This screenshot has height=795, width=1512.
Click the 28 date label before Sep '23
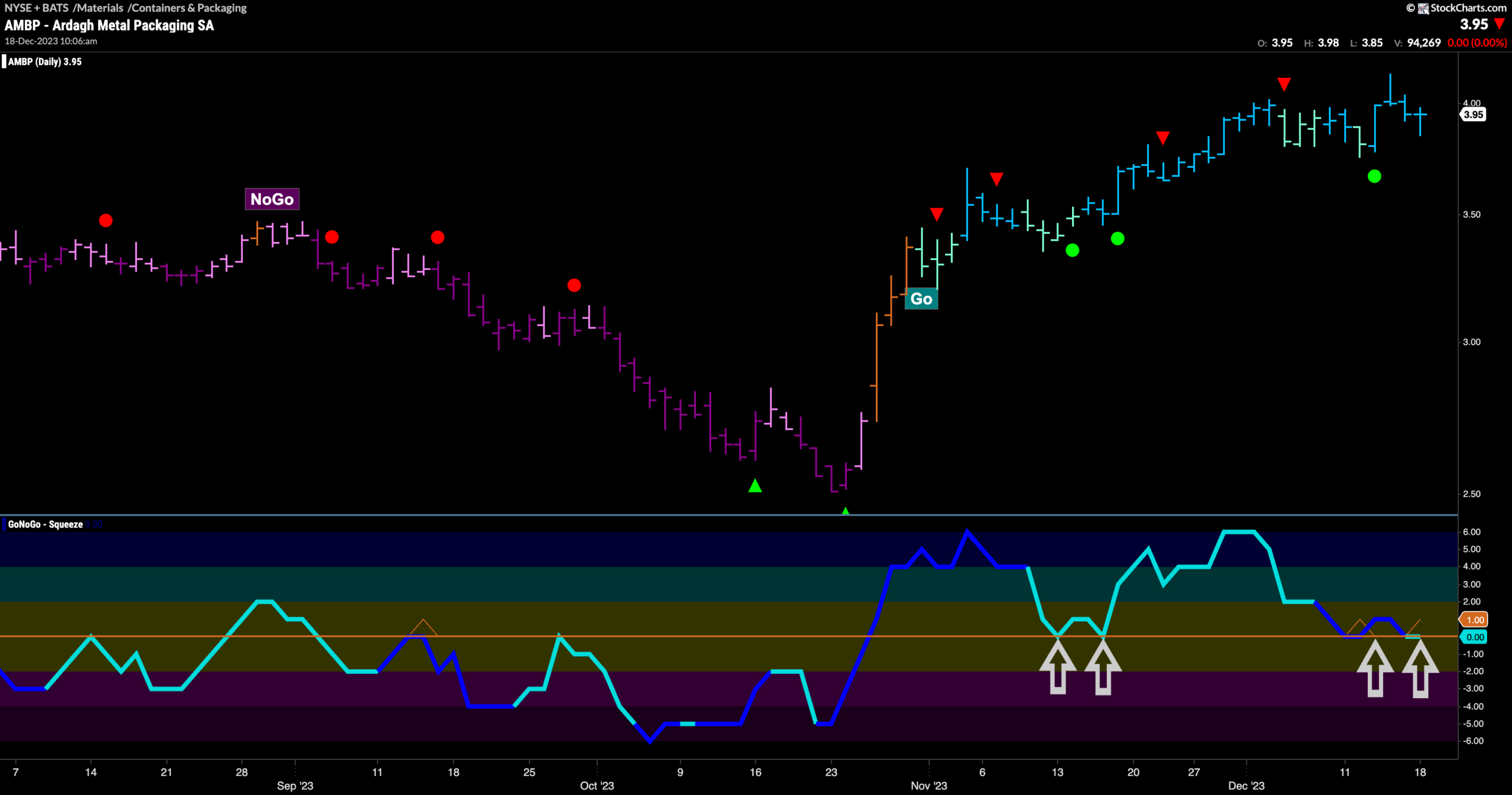(242, 772)
